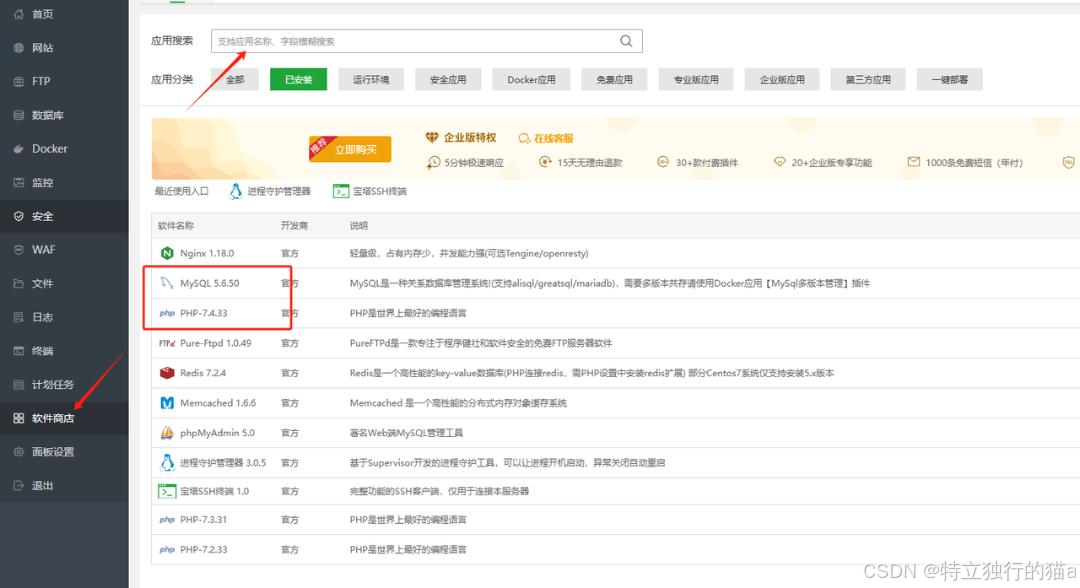Screen dimensions: 1080x588
Task: Click the Memcached blue M icon
Action: (167, 403)
